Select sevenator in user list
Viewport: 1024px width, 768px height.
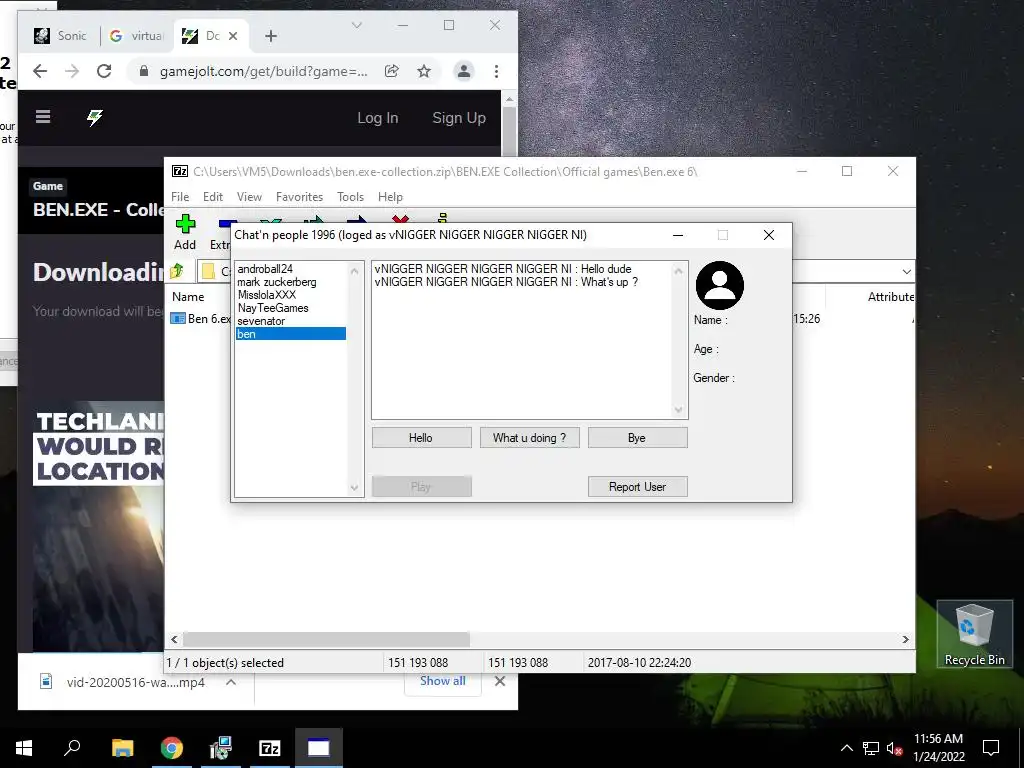coord(291,321)
